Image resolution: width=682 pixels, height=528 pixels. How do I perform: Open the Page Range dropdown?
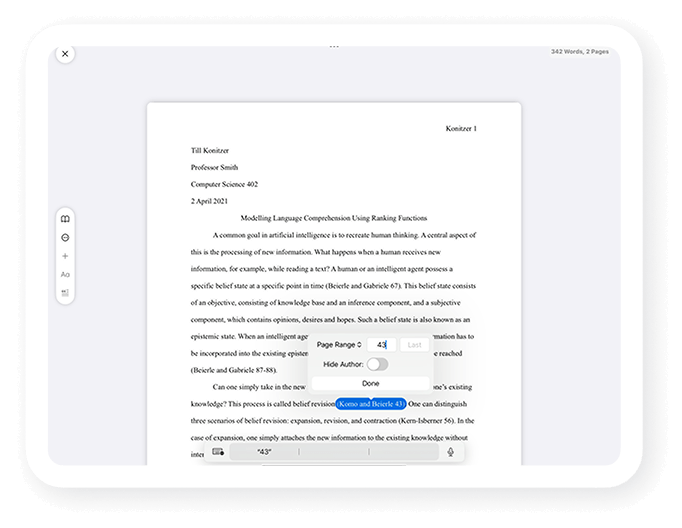pyautogui.click(x=339, y=345)
